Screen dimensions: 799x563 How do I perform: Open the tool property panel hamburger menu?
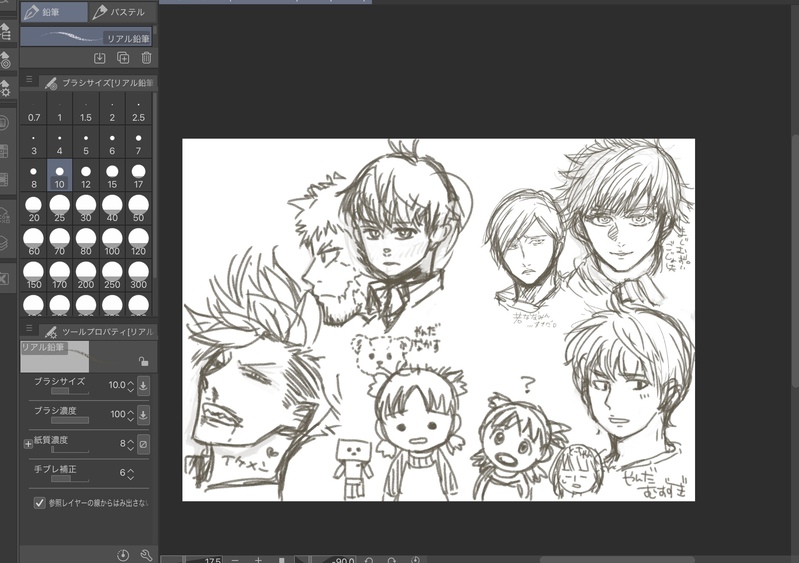click(29, 329)
